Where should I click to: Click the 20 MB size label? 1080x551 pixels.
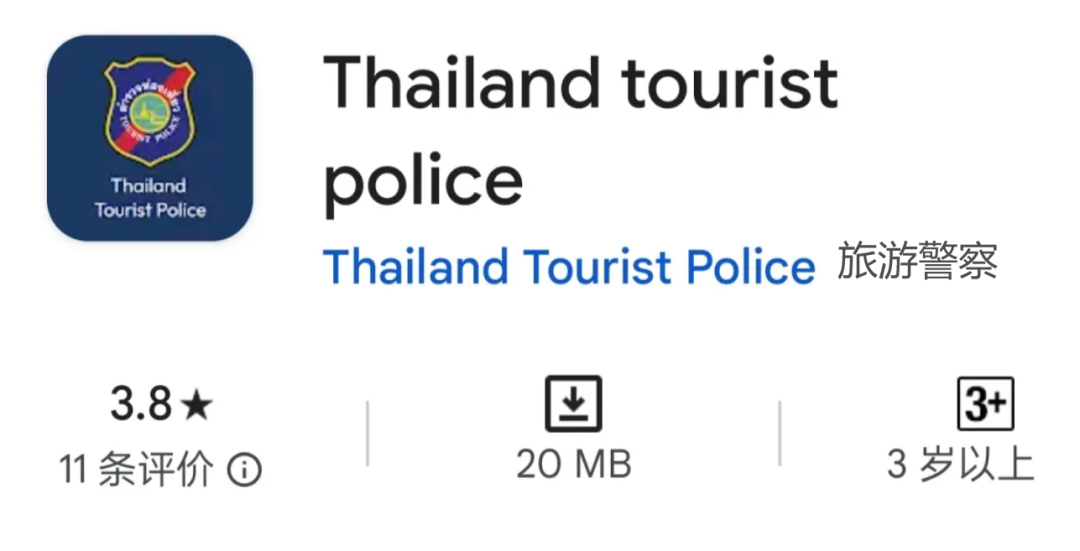[573, 465]
